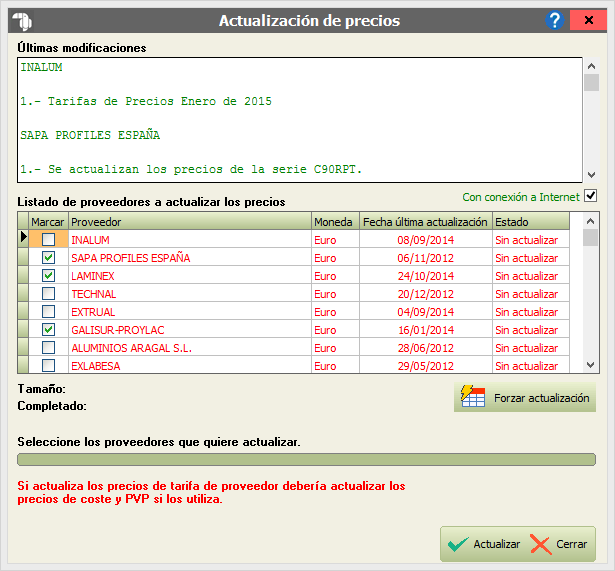
Task: Select the ALUMINIOS ARAGAL S.L. provider cell
Action: click(x=190, y=348)
